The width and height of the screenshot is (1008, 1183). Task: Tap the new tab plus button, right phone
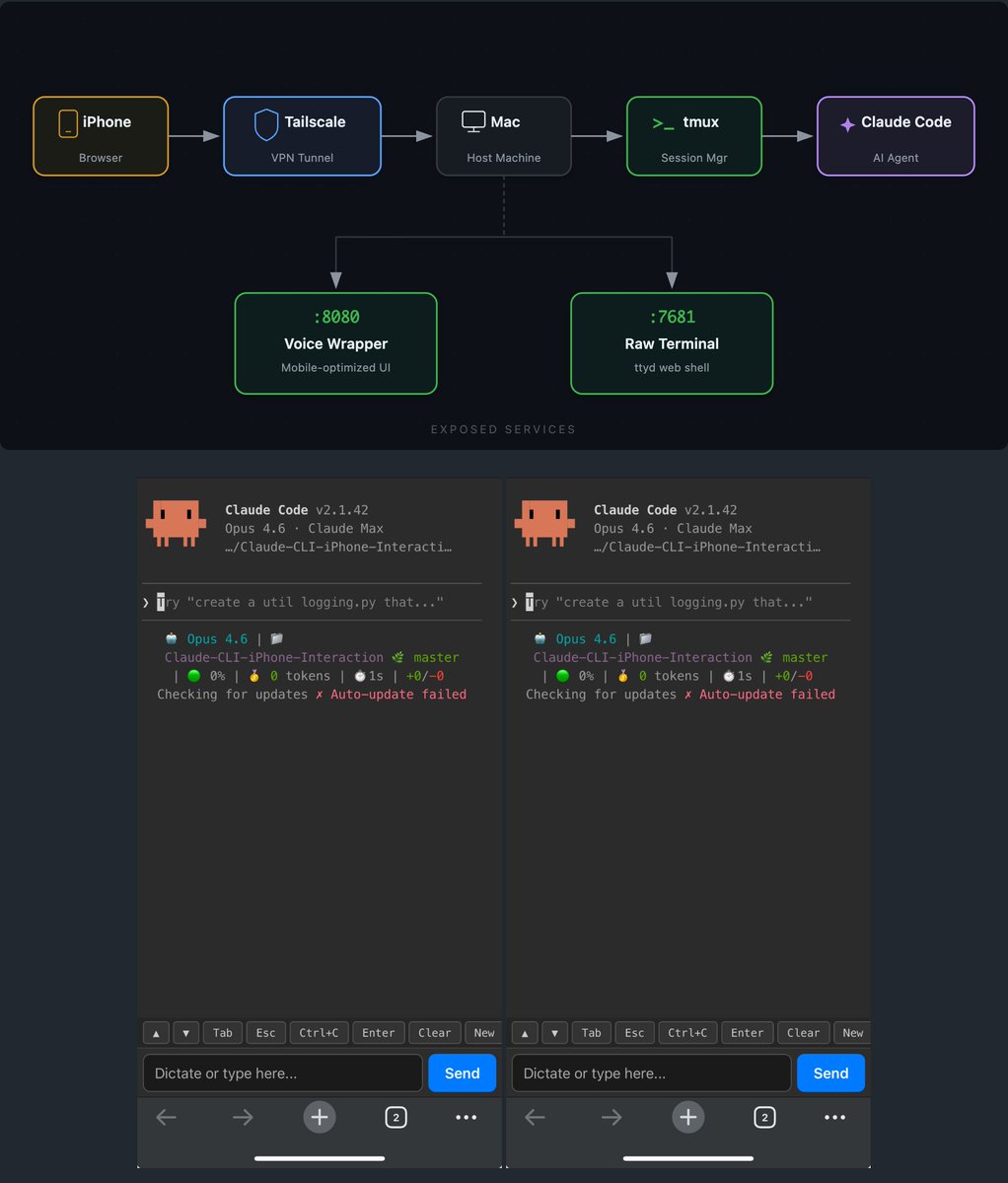688,1117
